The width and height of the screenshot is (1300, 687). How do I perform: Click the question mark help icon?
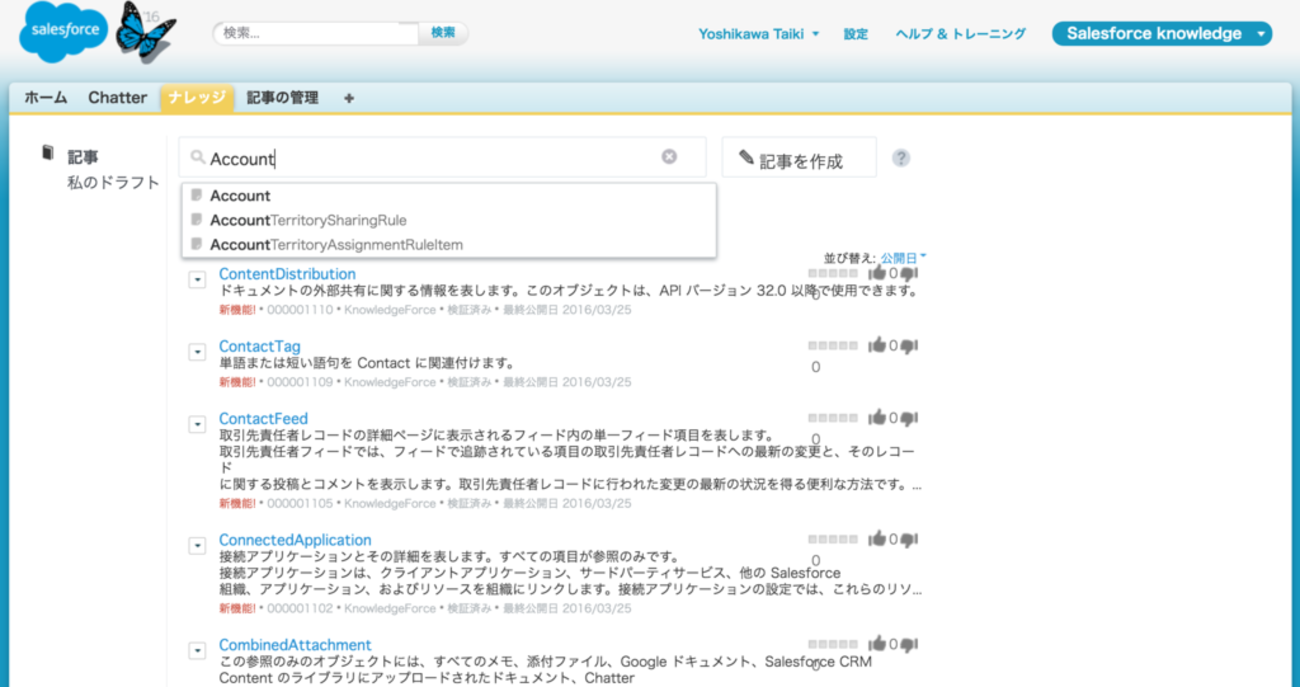(x=901, y=158)
